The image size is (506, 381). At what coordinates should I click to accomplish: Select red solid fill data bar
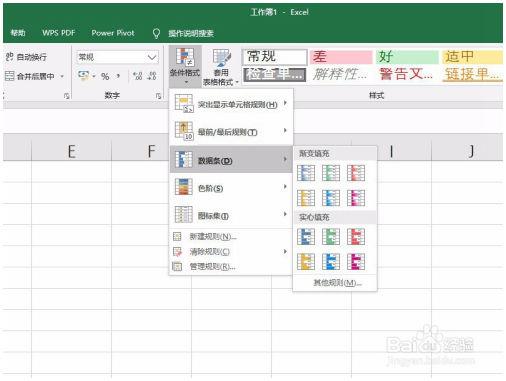click(356, 236)
